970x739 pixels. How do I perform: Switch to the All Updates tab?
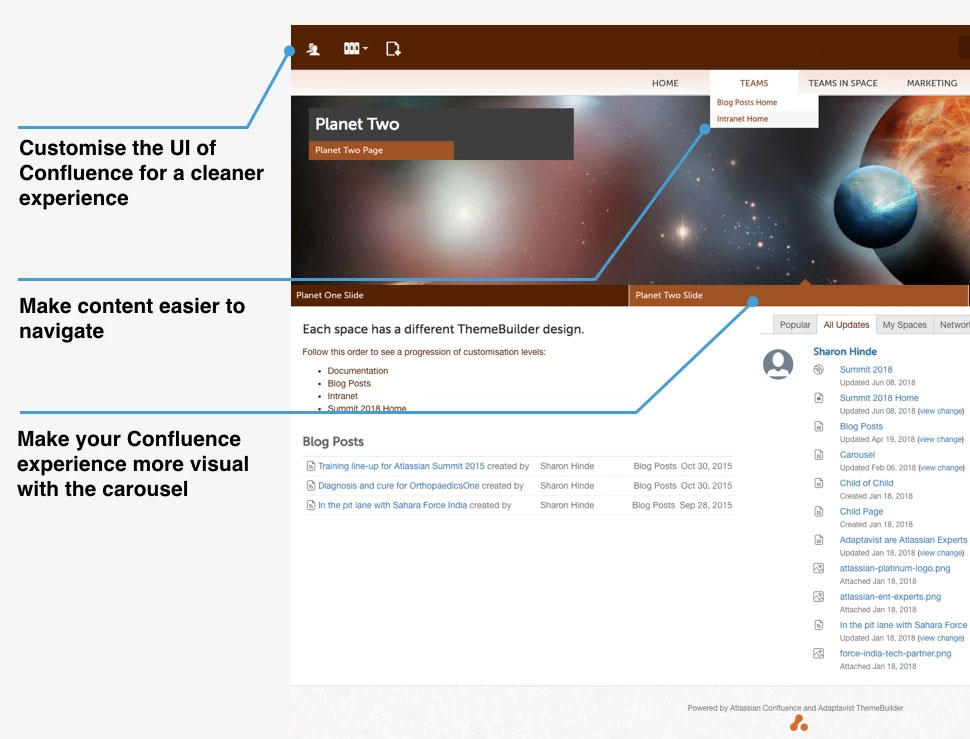point(846,325)
